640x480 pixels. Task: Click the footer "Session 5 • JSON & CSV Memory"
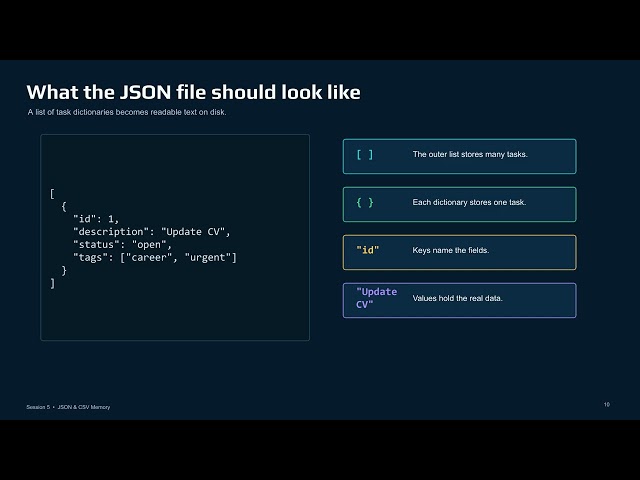point(68,407)
